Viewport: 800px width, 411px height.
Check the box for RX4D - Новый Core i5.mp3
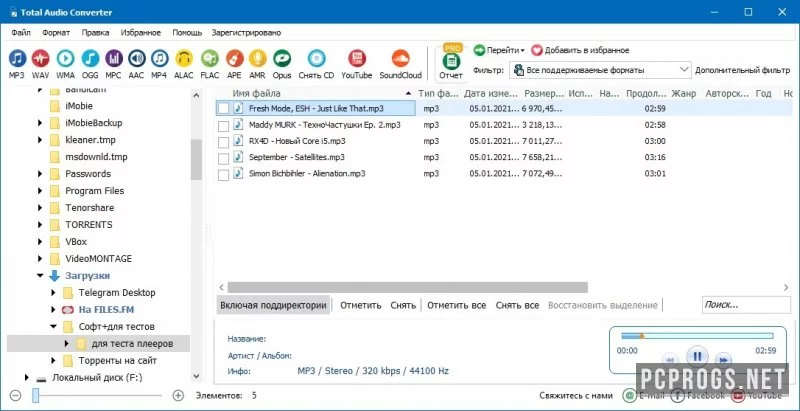223,142
